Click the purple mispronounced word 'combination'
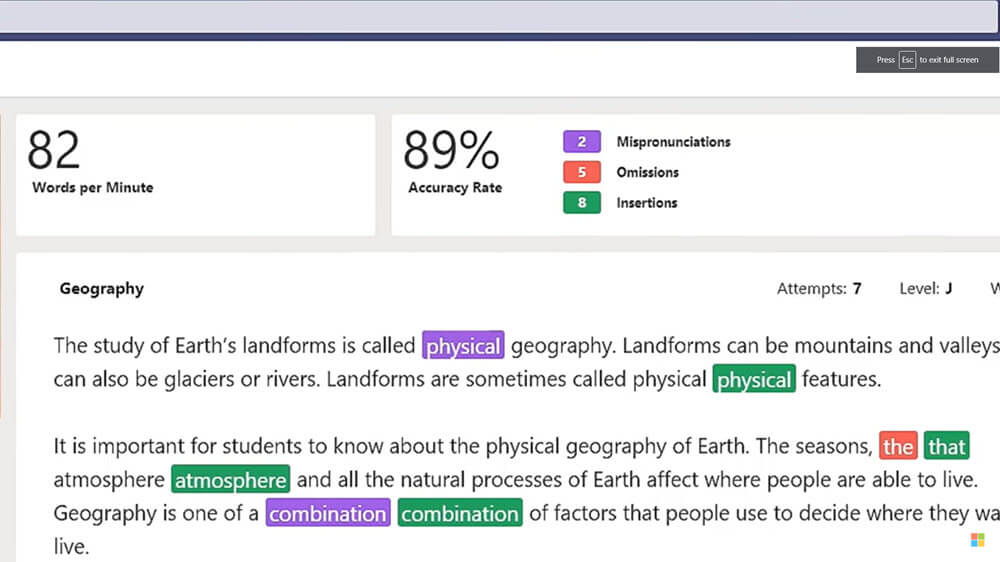Viewport: 1000px width, 562px height. 328,513
